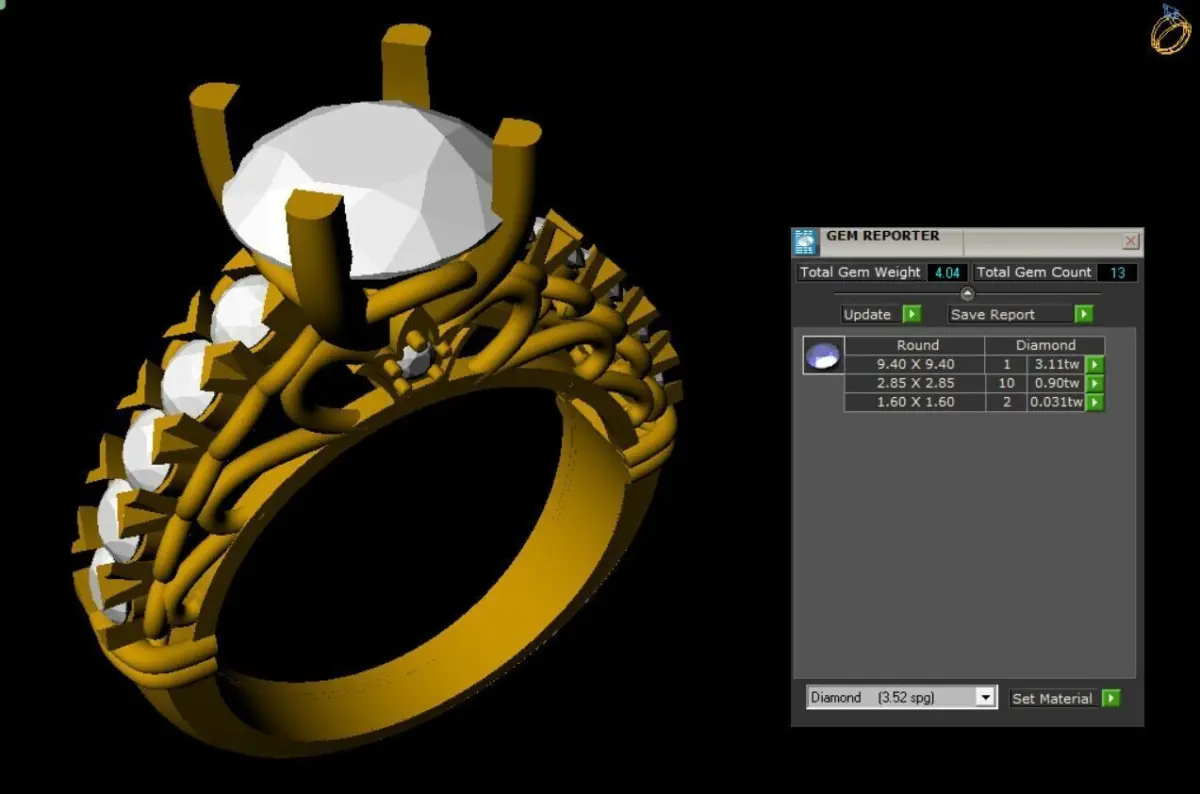Collapse the panel using the up-arrow handle
The image size is (1200, 794).
coord(967,293)
